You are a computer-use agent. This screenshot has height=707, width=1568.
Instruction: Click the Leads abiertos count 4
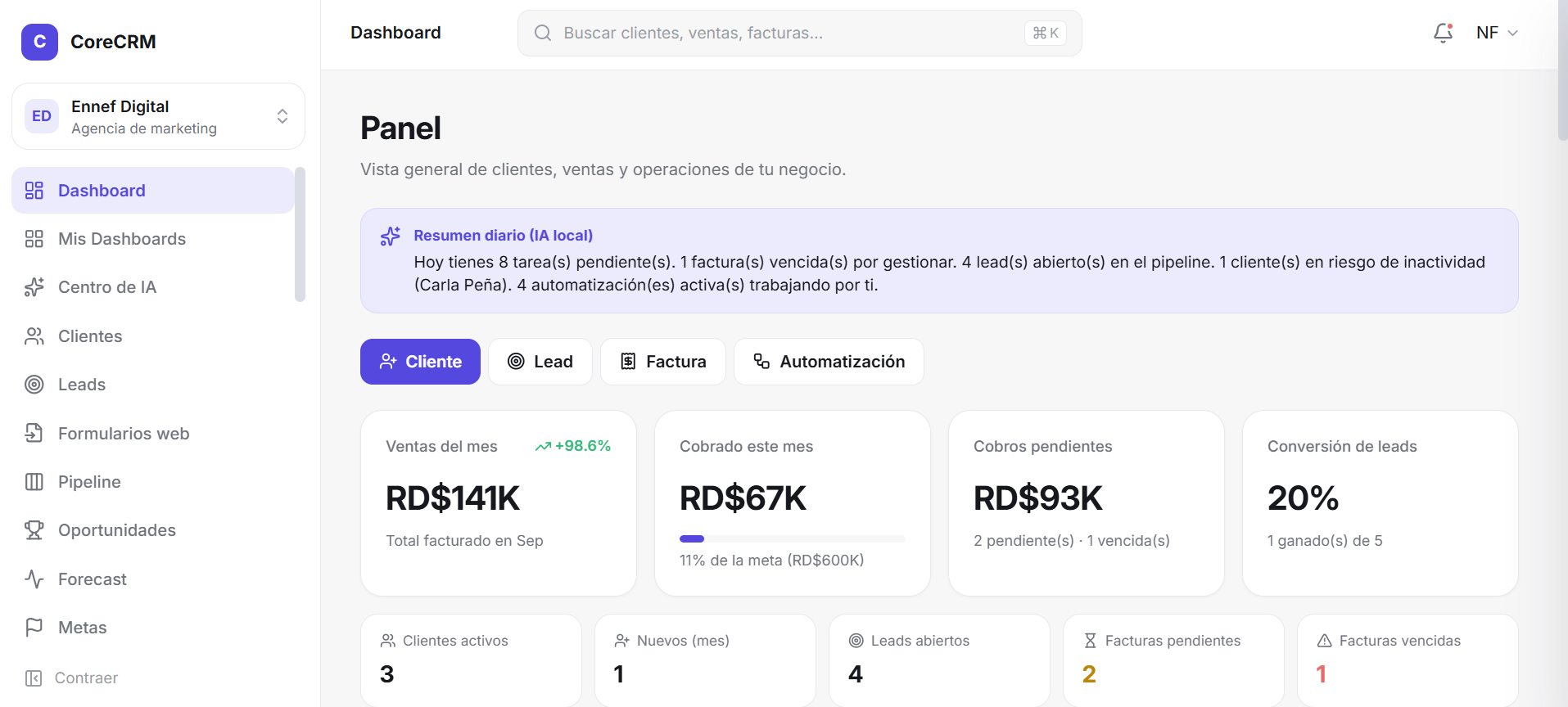click(856, 674)
